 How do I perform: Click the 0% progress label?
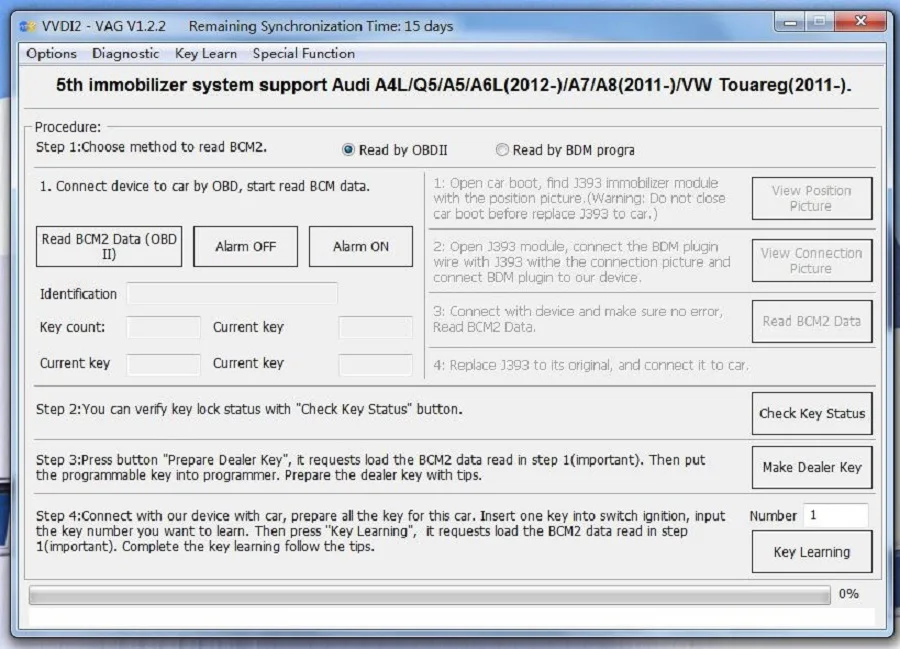(x=848, y=594)
